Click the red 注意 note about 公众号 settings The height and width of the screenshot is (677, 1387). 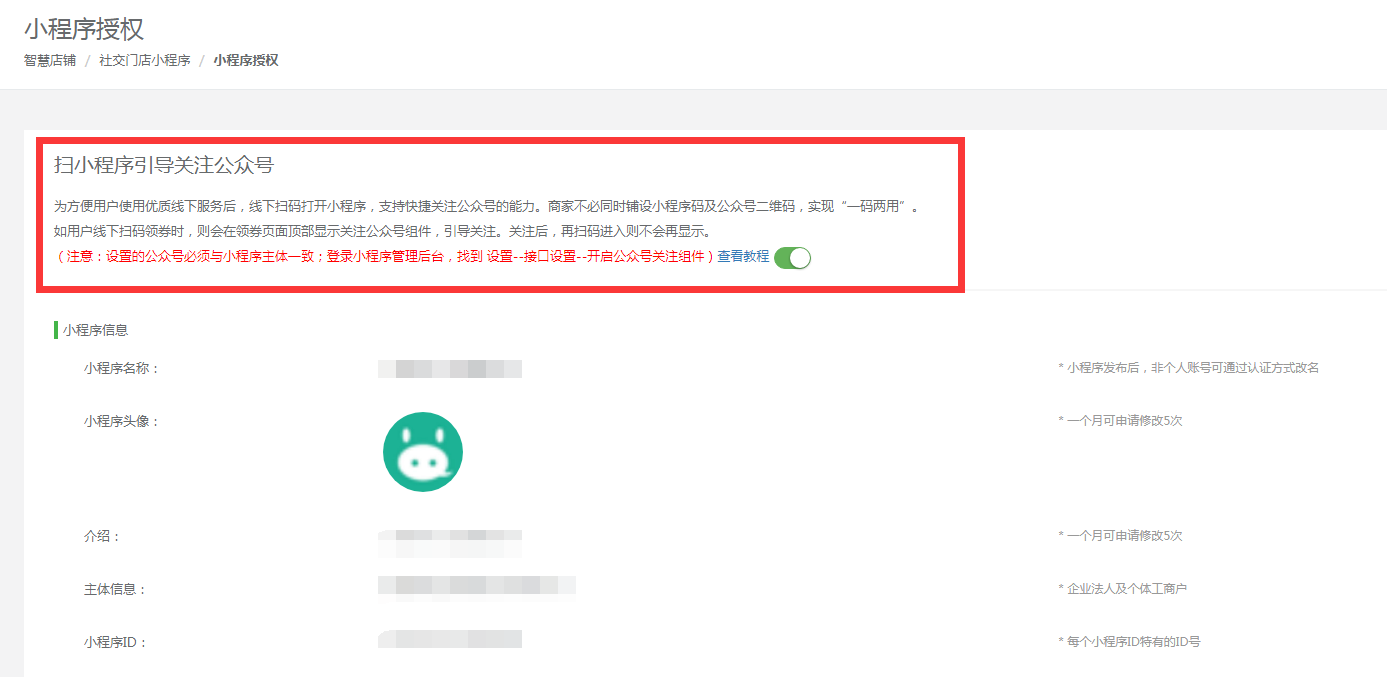(x=385, y=256)
